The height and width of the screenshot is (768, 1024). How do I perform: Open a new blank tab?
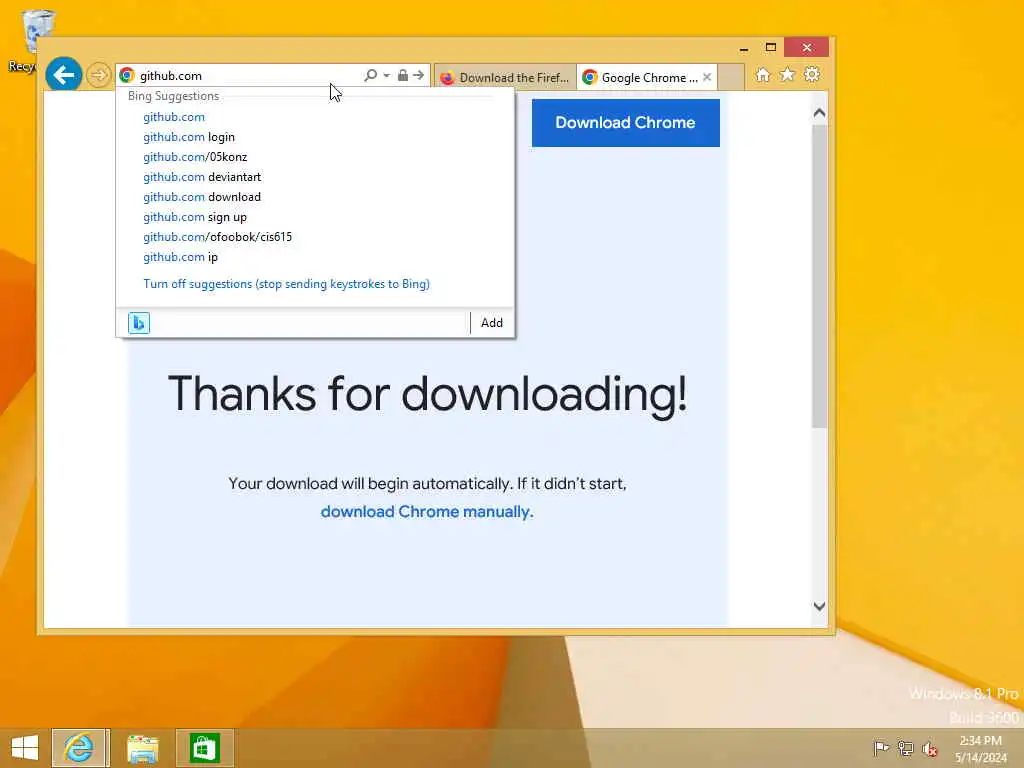[x=731, y=78]
